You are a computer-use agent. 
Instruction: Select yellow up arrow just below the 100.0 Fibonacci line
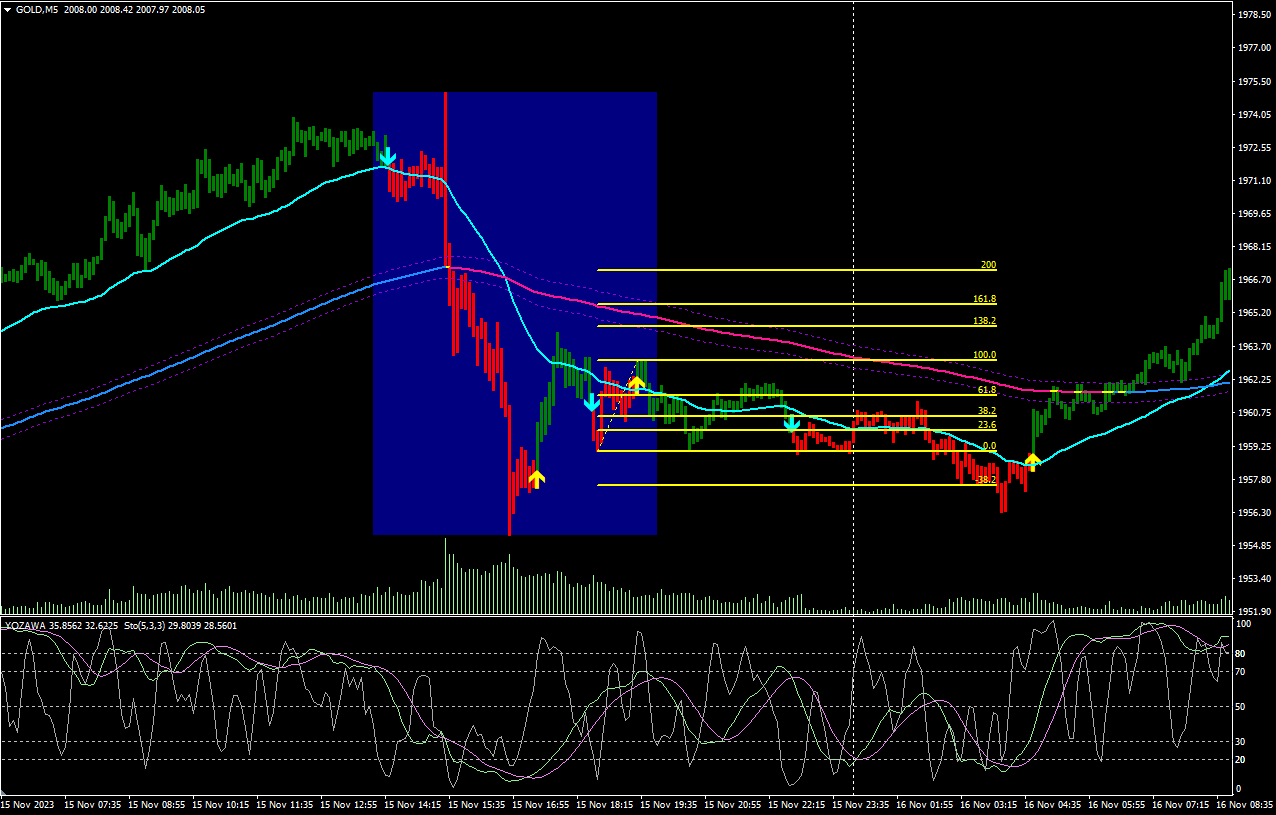(636, 382)
